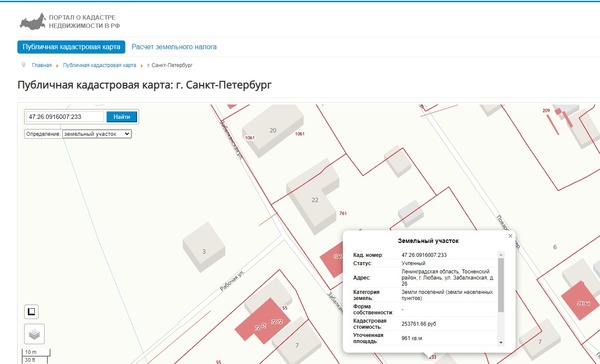
Task: Open Расчет земельного налога tab
Action: coord(174,47)
